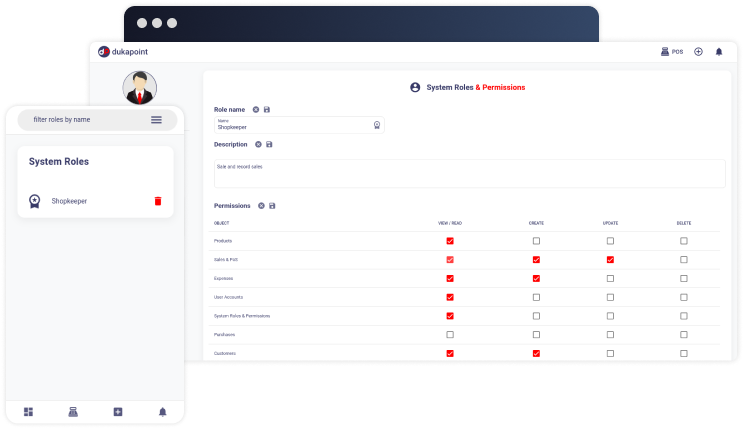Click the Description text area
The width and height of the screenshot is (744, 429).
point(470,174)
